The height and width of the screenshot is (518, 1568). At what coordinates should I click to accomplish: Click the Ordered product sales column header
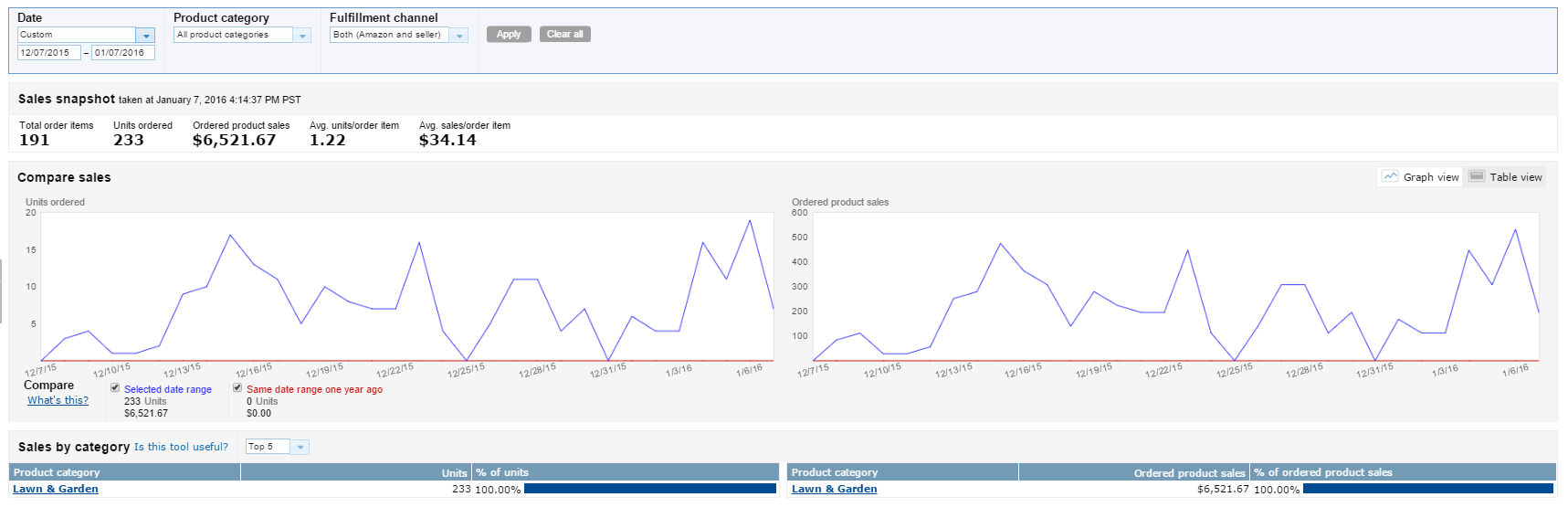pos(1188,472)
